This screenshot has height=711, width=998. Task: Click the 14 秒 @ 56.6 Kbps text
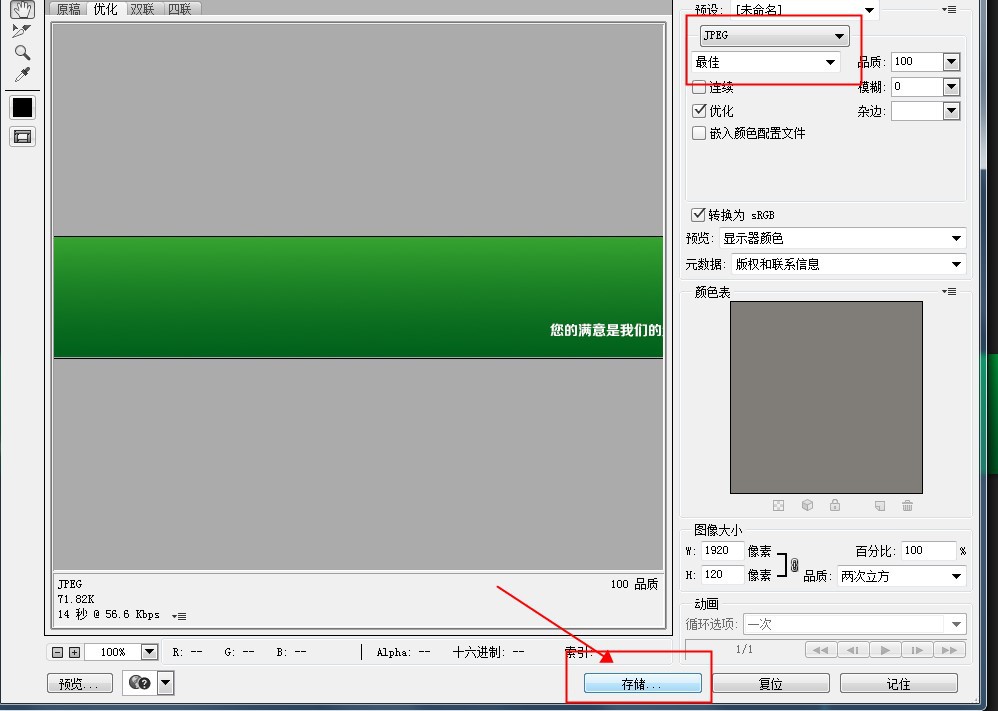[108, 614]
